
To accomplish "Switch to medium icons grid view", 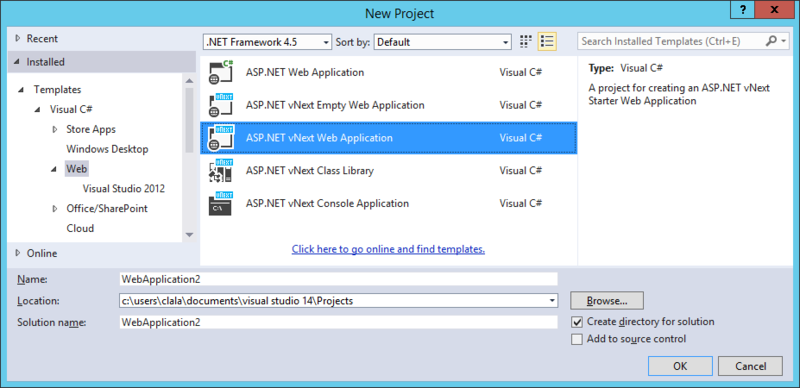I will point(526,42).
